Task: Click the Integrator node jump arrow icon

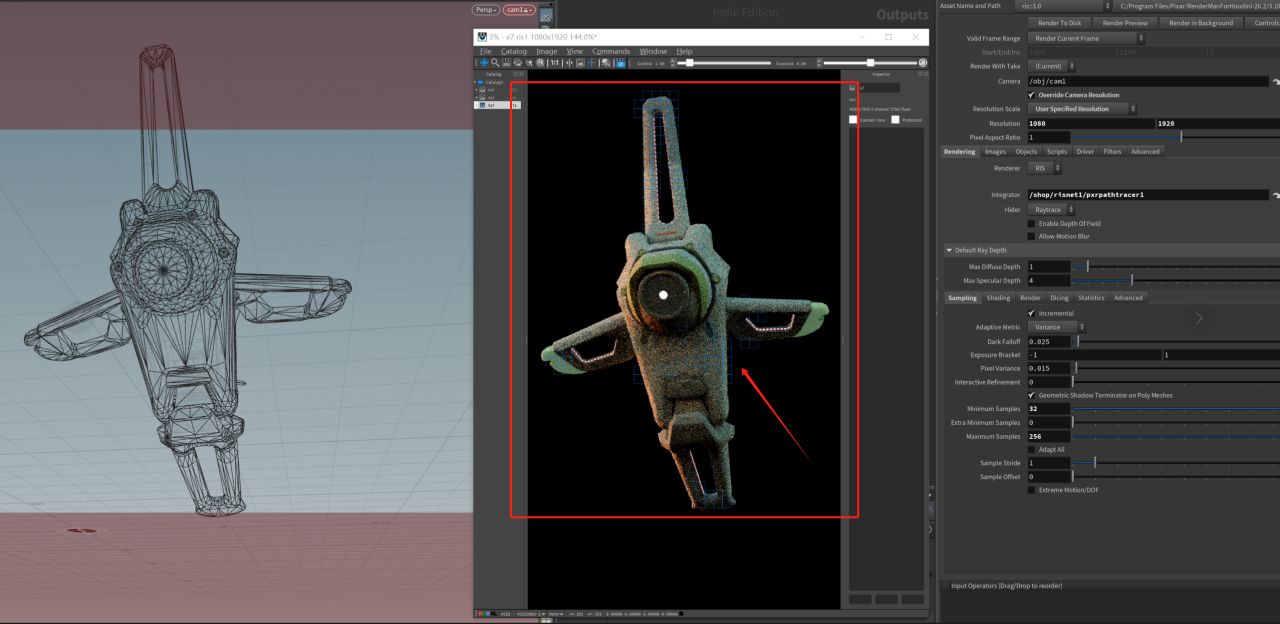Action: pos(1275,194)
